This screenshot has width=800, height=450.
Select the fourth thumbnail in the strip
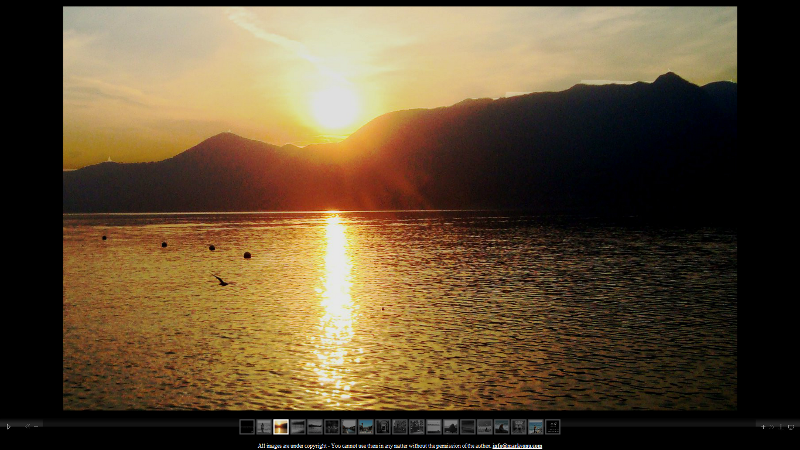pyautogui.click(x=298, y=427)
